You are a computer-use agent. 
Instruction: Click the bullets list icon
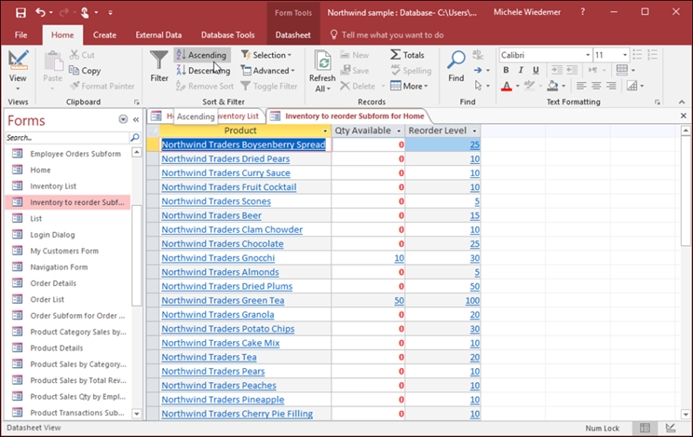[637, 54]
